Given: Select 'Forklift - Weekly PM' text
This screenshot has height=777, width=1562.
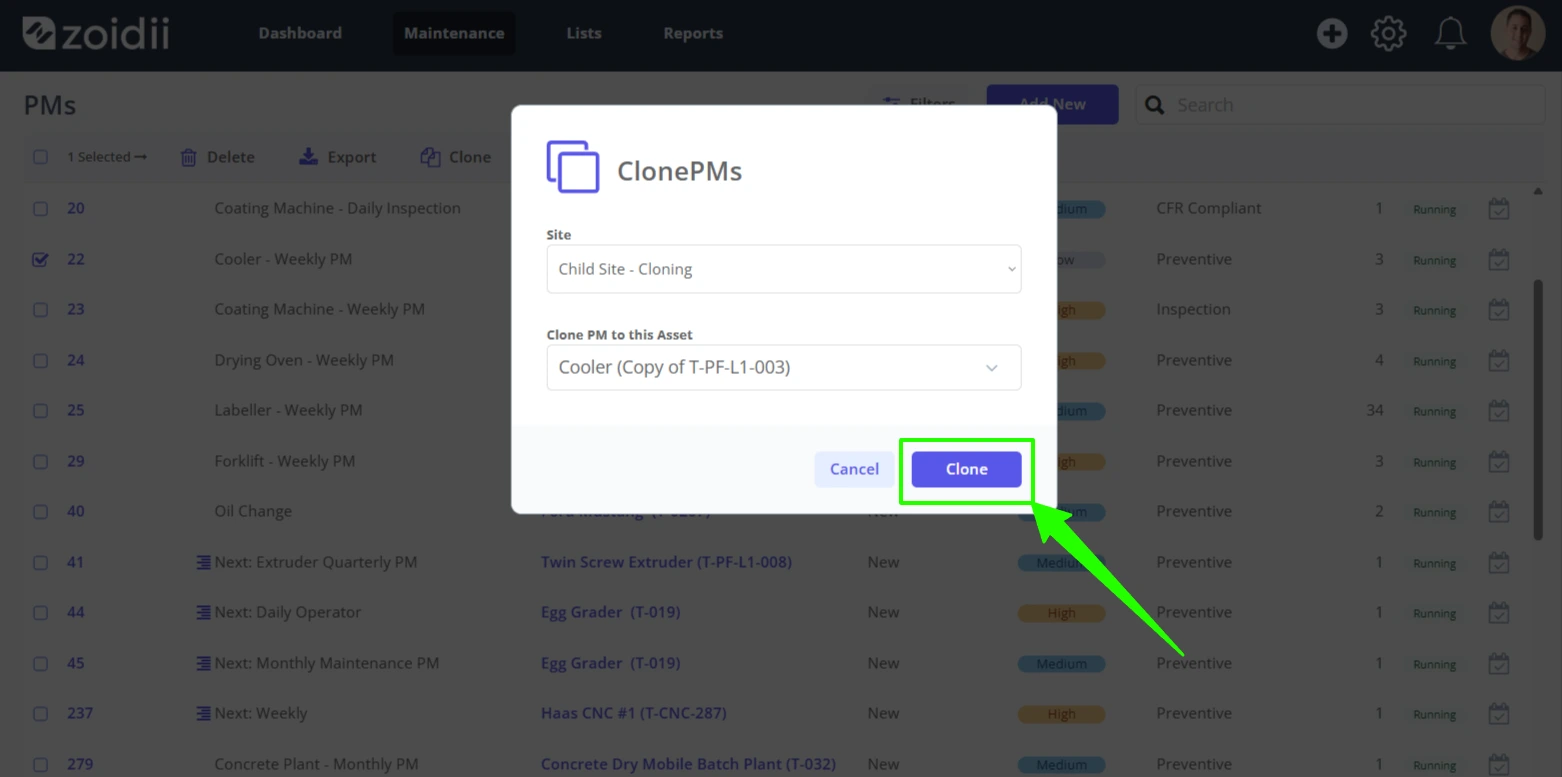Looking at the screenshot, I should (x=285, y=461).
